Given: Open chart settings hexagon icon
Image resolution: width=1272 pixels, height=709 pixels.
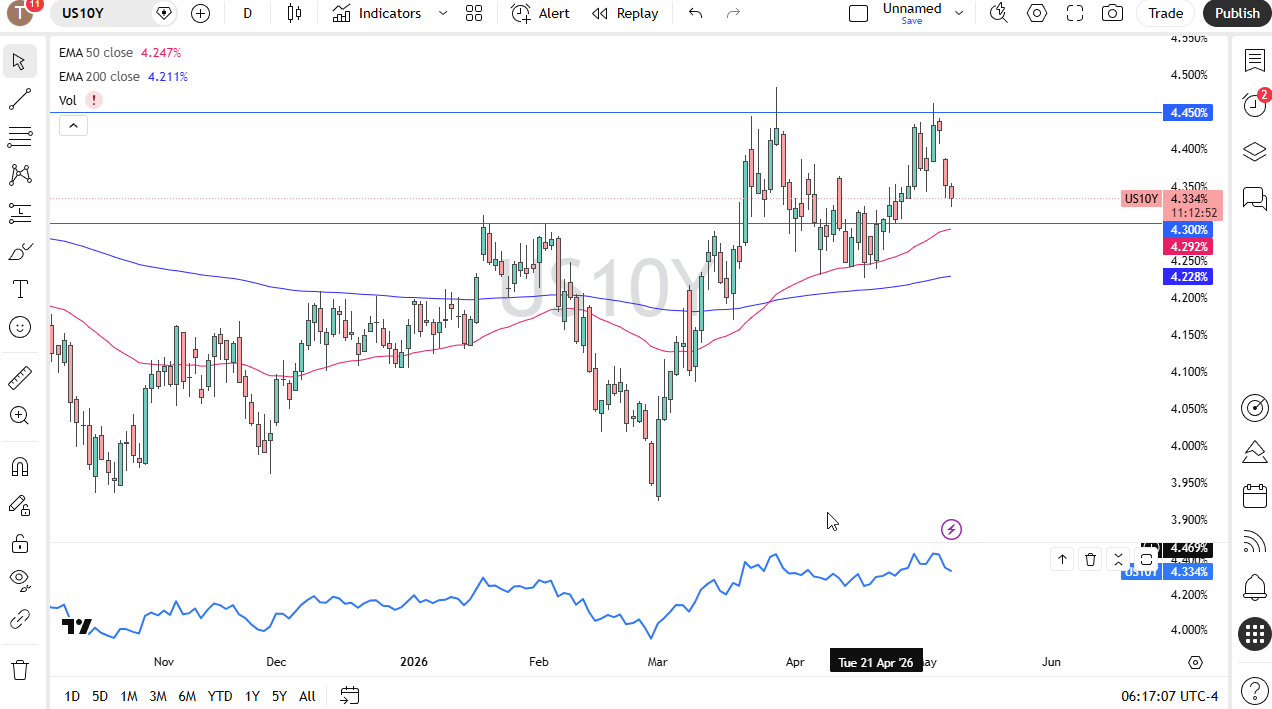Looking at the screenshot, I should (1037, 13).
